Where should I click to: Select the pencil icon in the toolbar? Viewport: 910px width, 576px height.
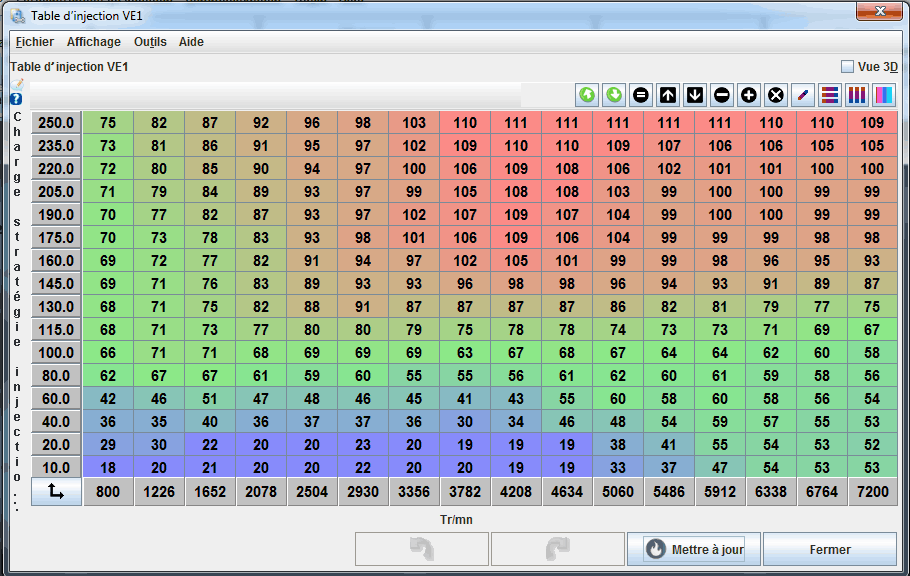point(802,95)
